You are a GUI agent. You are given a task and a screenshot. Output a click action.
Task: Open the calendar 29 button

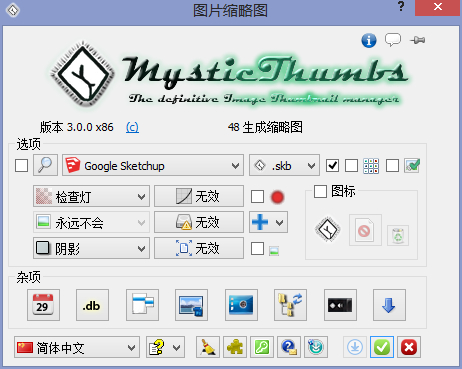point(43,305)
